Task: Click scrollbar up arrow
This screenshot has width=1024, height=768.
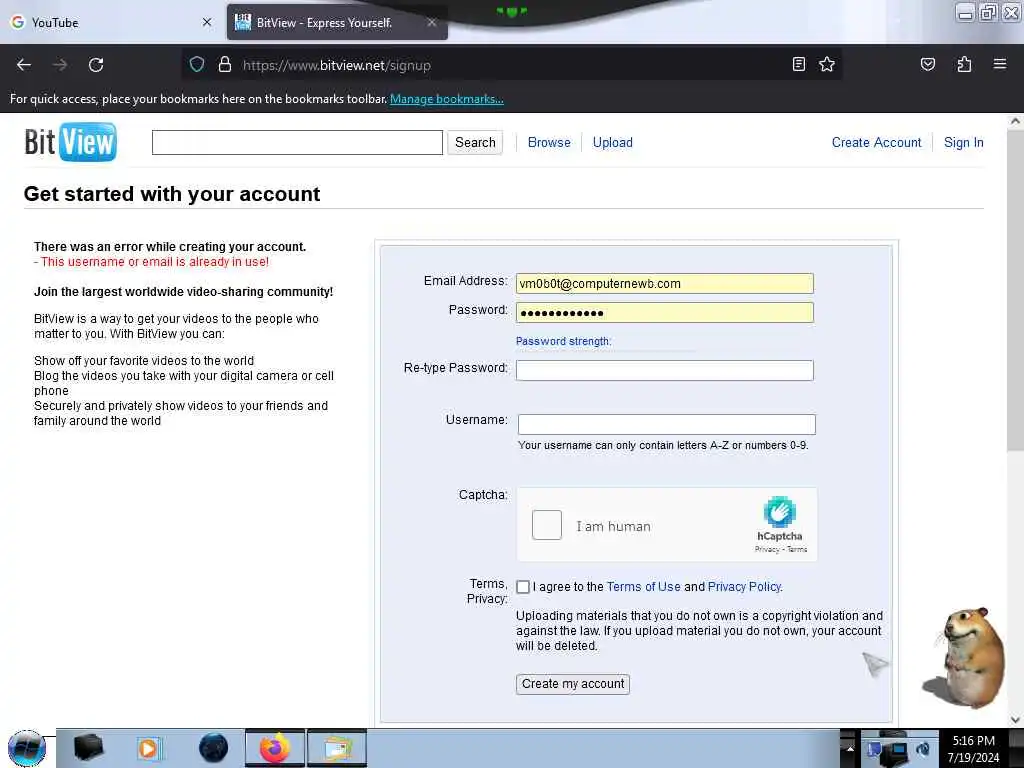Action: click(1016, 121)
